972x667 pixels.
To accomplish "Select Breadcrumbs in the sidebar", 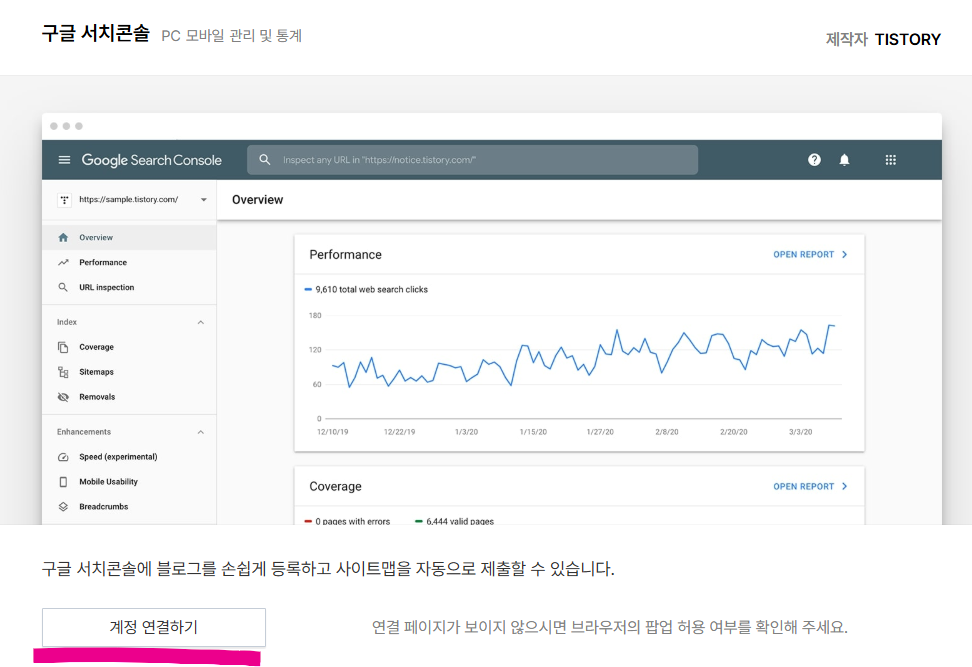I will [x=129, y=506].
